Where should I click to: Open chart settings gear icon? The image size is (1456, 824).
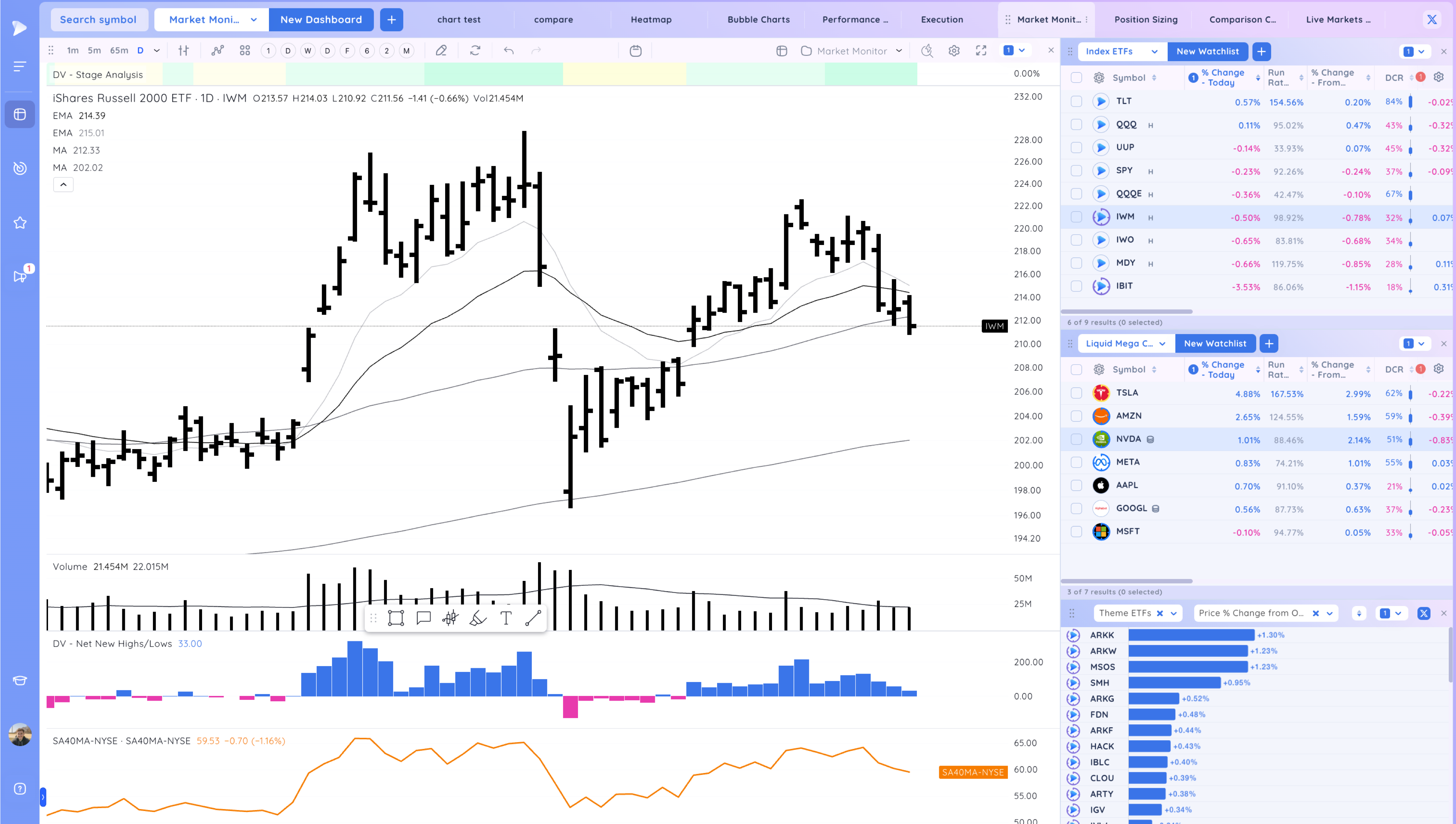point(954,51)
